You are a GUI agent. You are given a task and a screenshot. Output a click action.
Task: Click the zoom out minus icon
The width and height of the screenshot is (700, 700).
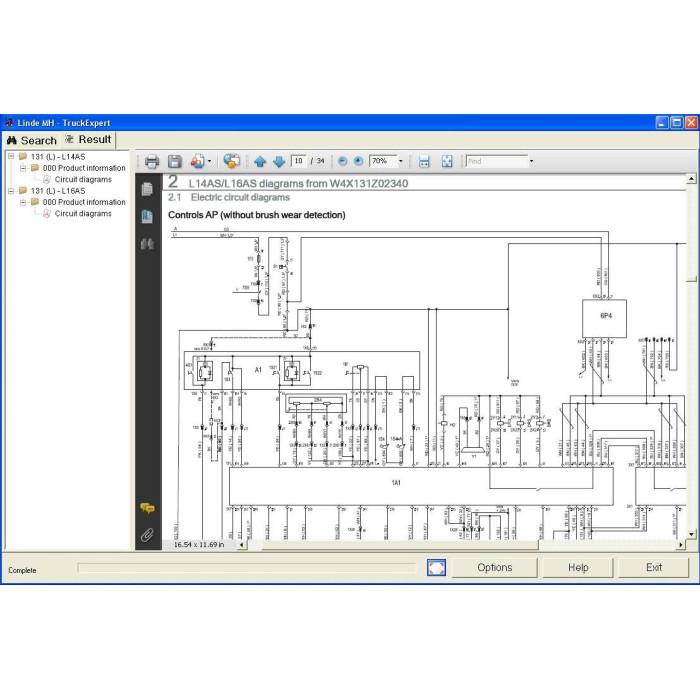[x=342, y=161]
